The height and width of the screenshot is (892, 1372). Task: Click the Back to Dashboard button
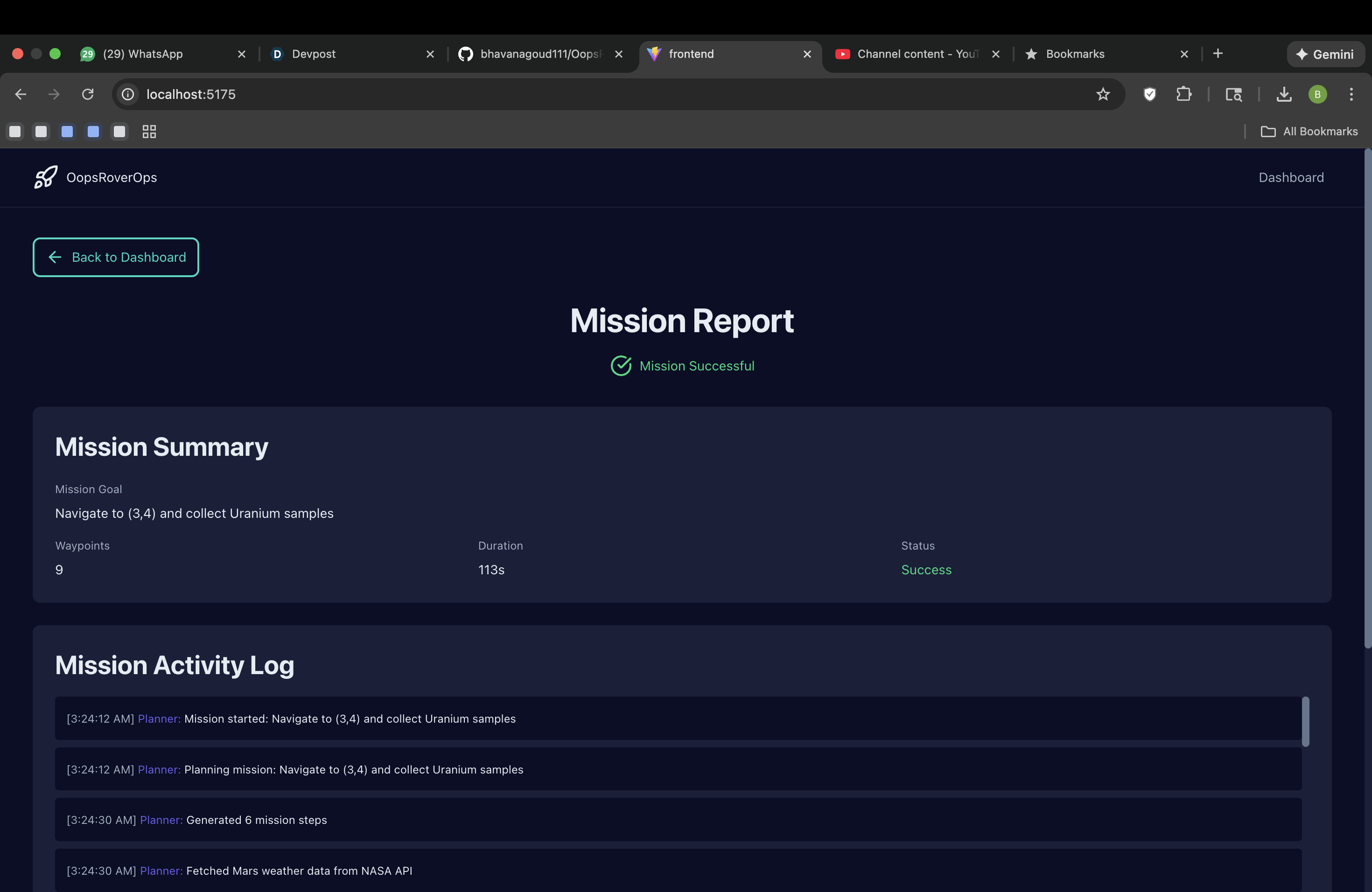coord(116,257)
